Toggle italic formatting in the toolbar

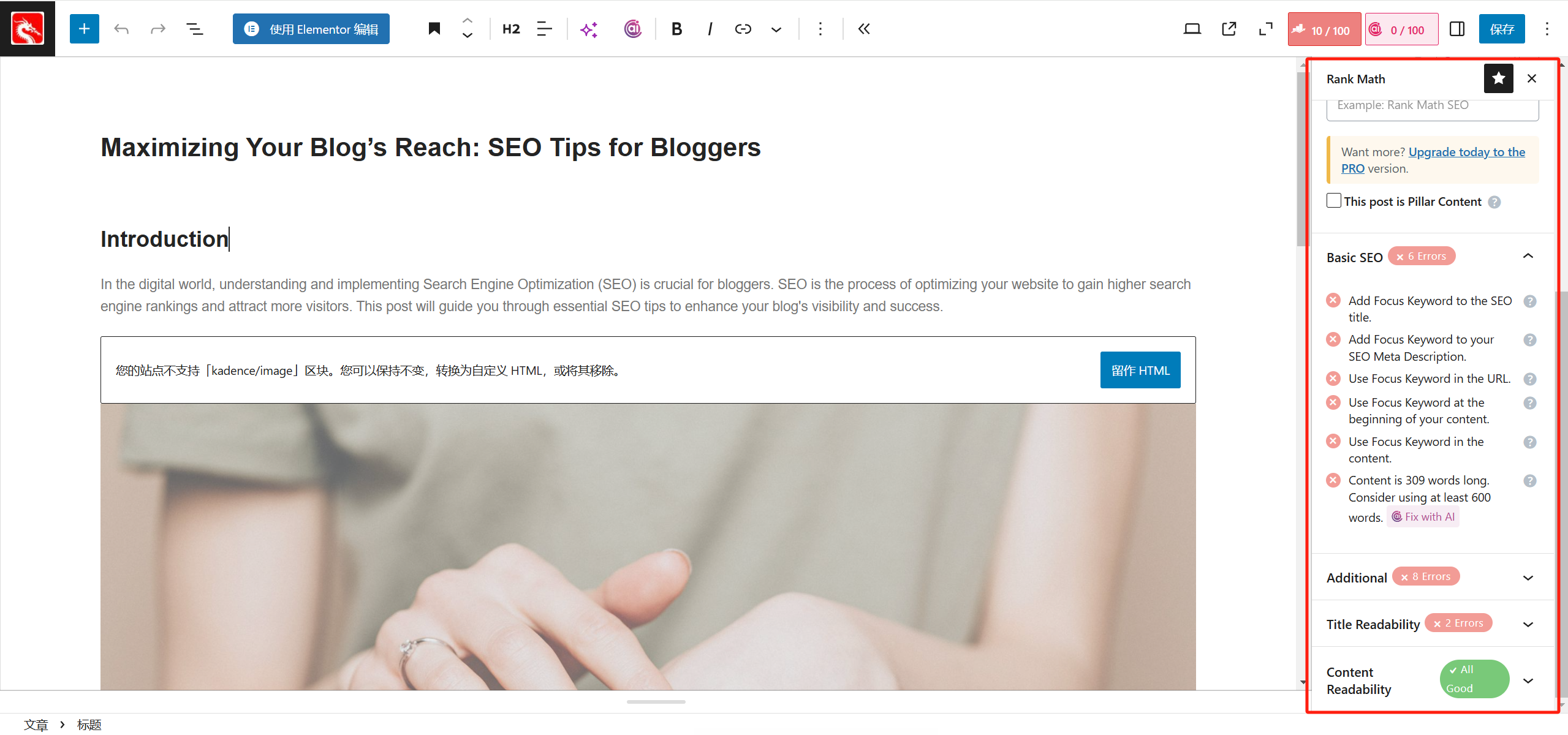pyautogui.click(x=710, y=28)
